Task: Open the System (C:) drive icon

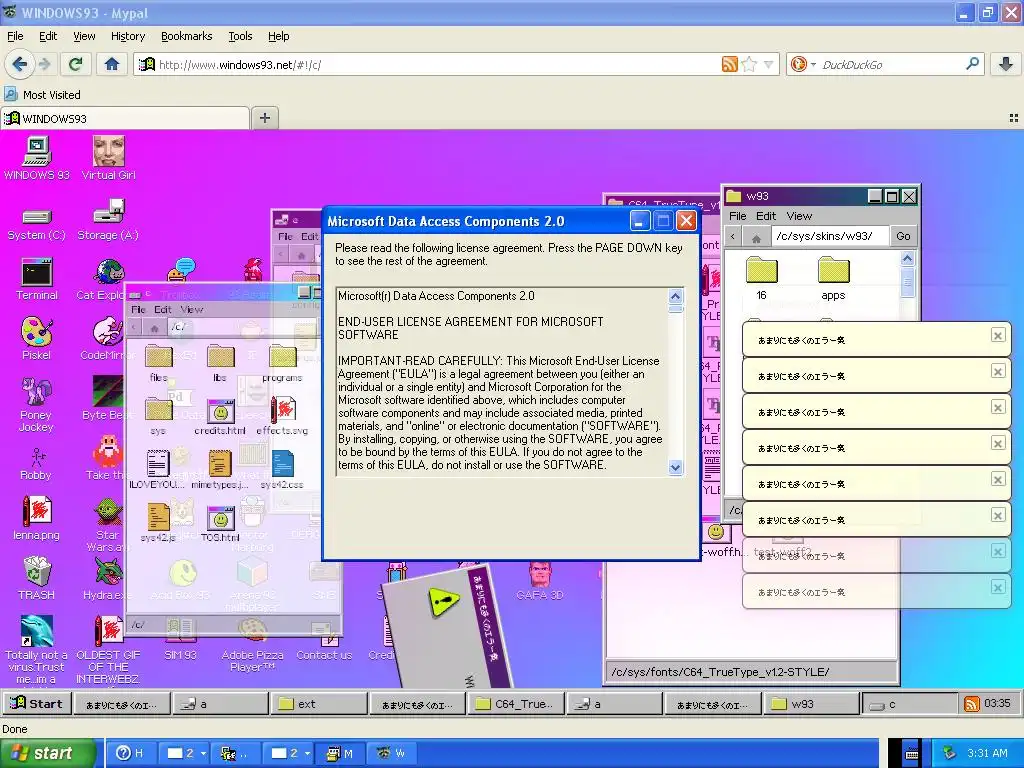Action: pos(37,224)
